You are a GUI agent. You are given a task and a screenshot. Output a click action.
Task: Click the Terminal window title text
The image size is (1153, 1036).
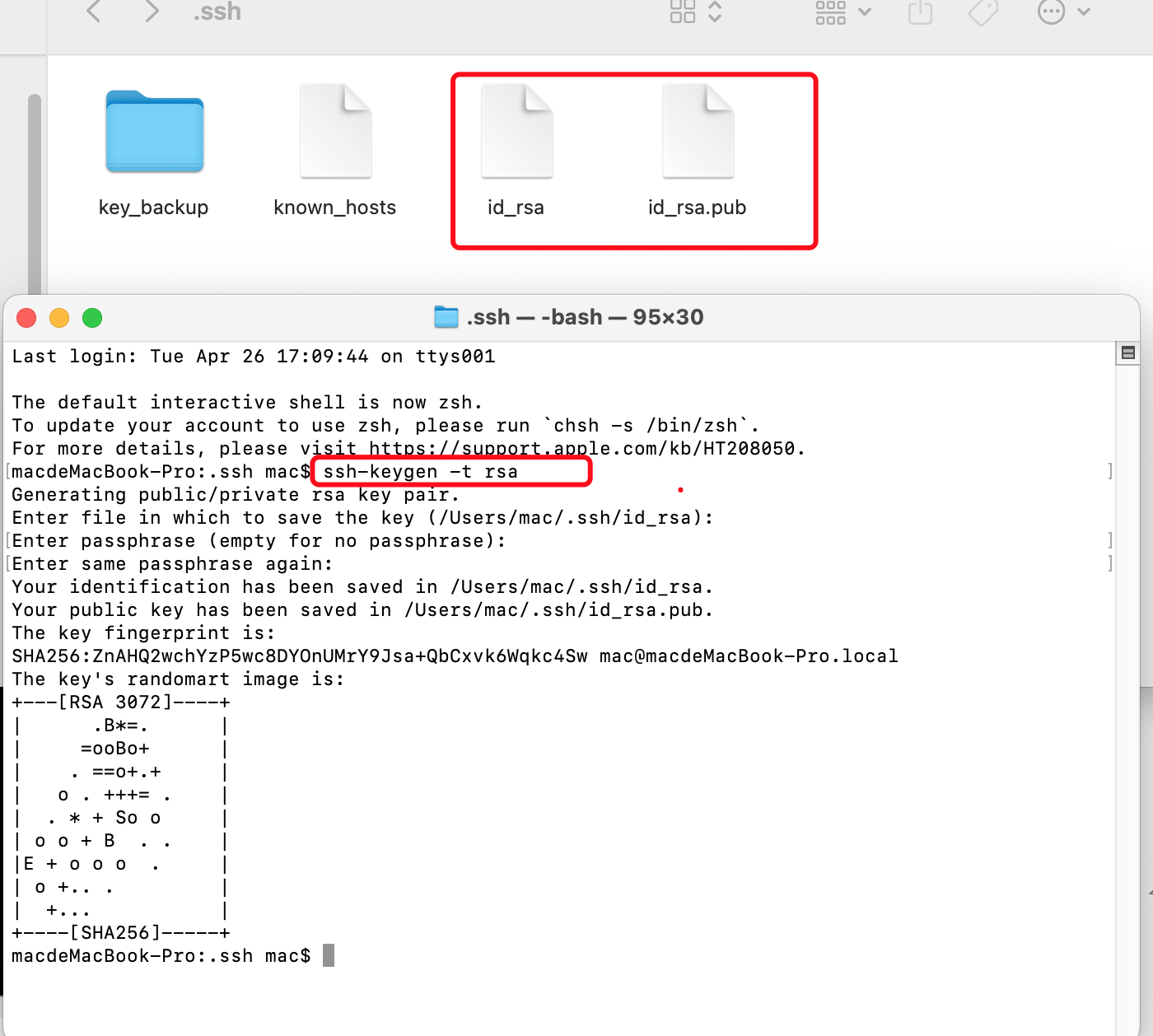[585, 317]
